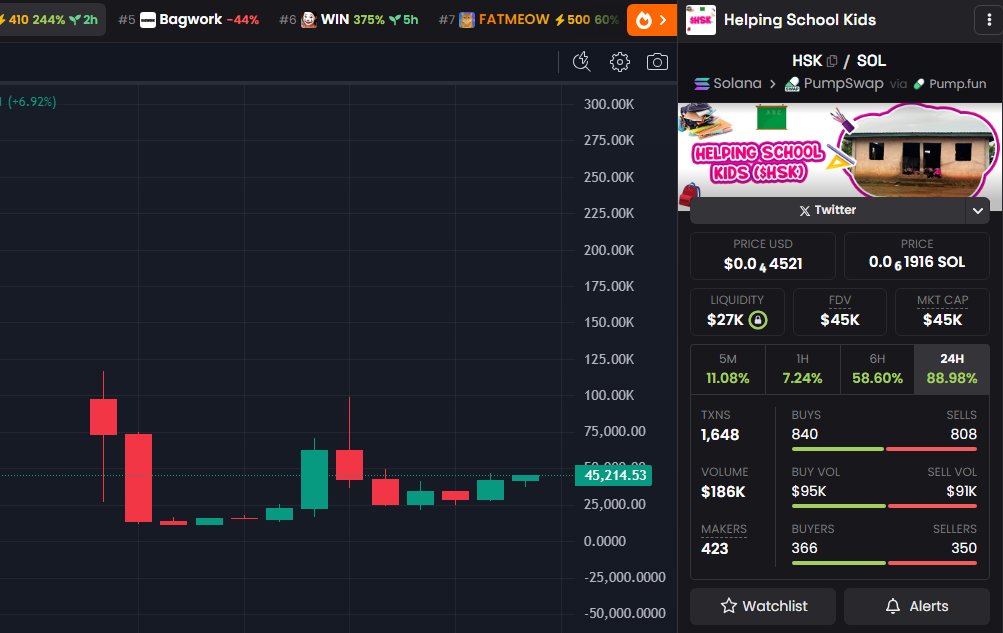The height and width of the screenshot is (633, 1003).
Task: Click the orange trending flame button
Action: [651, 20]
